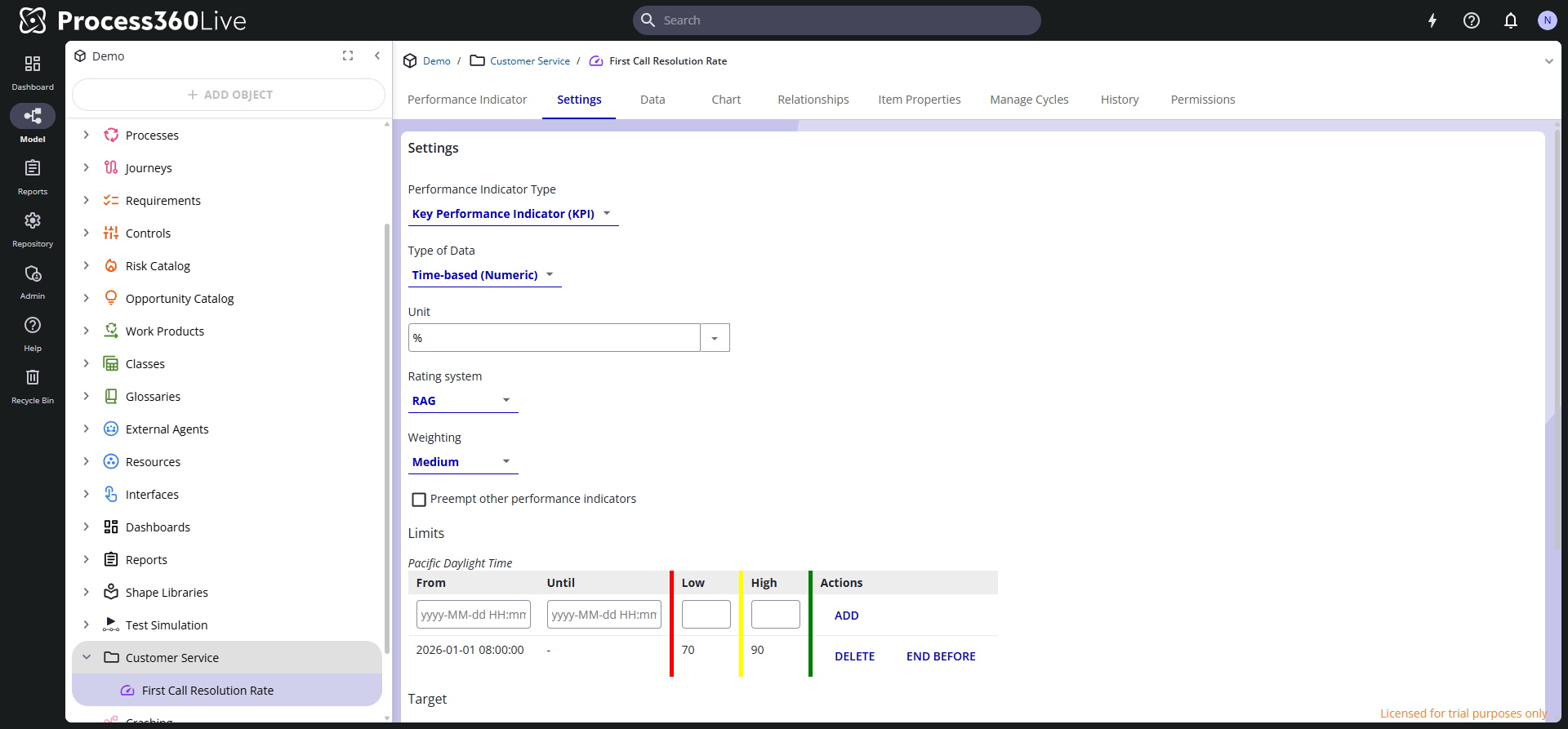The height and width of the screenshot is (729, 1568).
Task: Click the Shape Libraries icon
Action: (111, 592)
